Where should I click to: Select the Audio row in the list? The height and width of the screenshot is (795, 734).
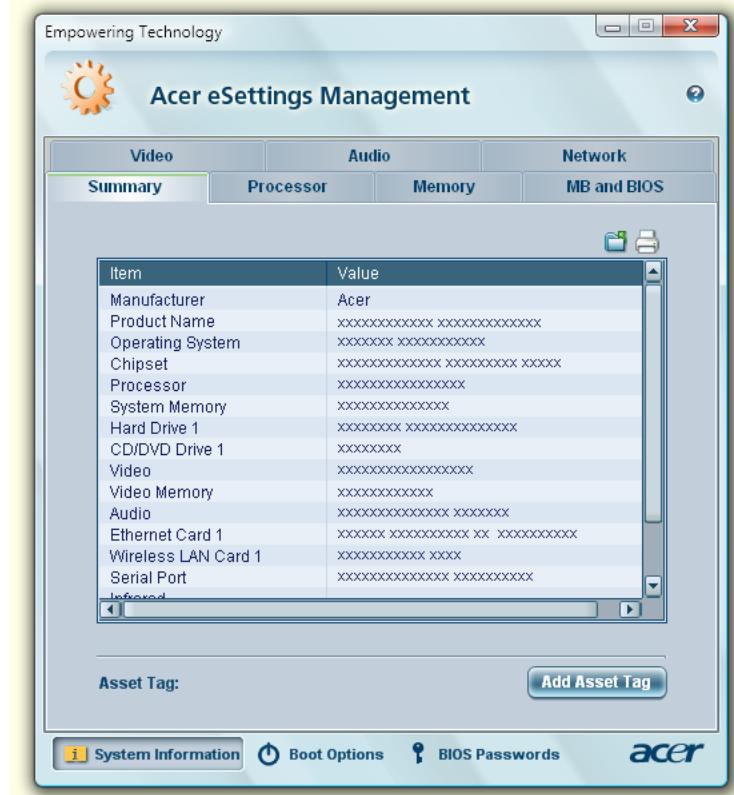click(371, 513)
